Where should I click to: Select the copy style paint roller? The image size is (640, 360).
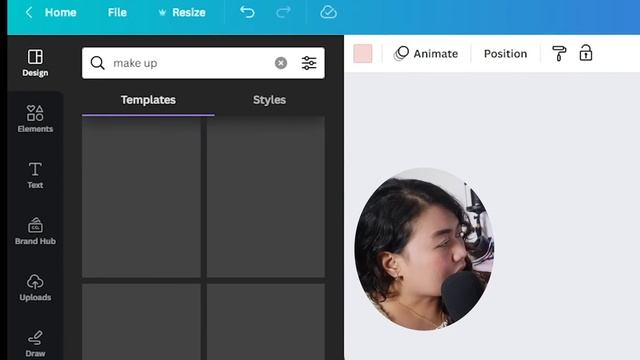pos(559,53)
